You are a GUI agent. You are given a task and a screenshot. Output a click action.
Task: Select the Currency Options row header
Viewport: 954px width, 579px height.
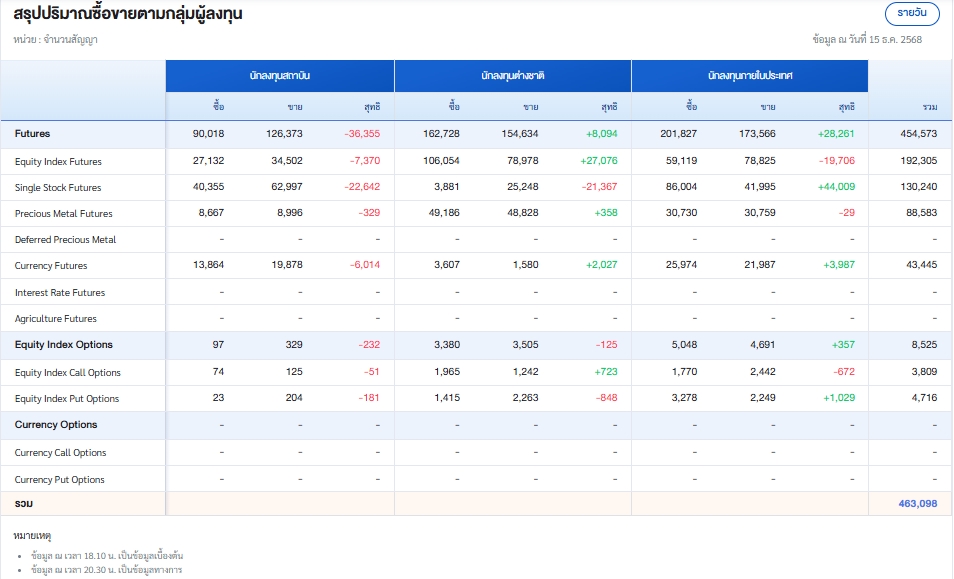(x=56, y=425)
